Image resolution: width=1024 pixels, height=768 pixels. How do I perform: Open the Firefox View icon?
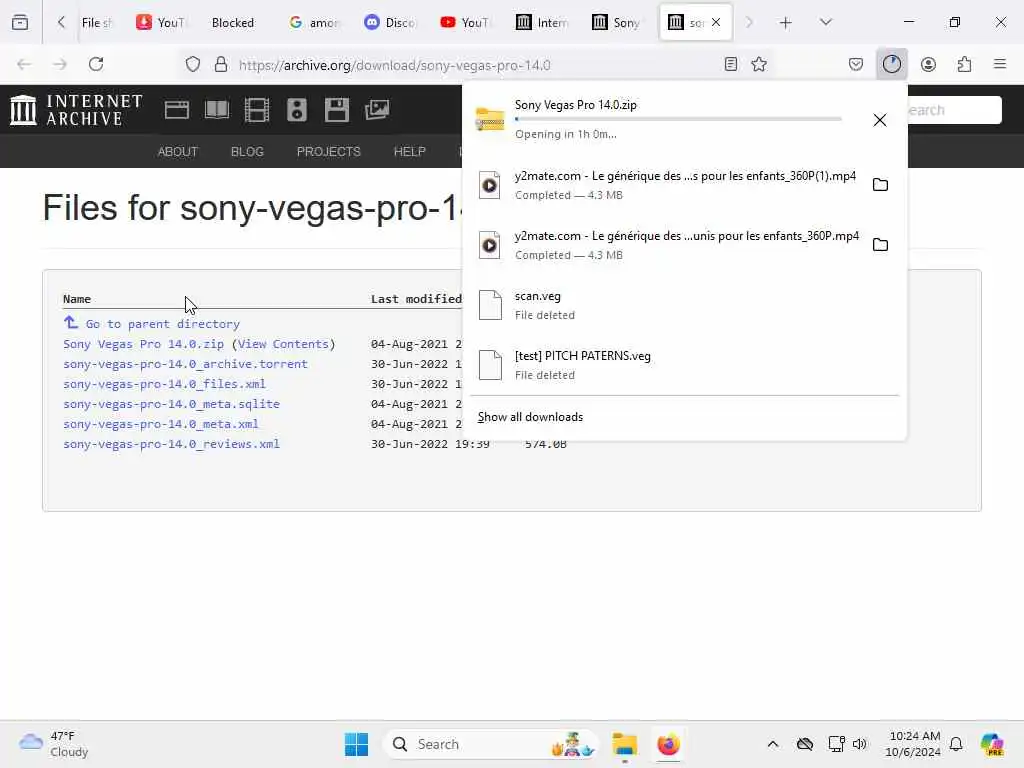(20, 23)
